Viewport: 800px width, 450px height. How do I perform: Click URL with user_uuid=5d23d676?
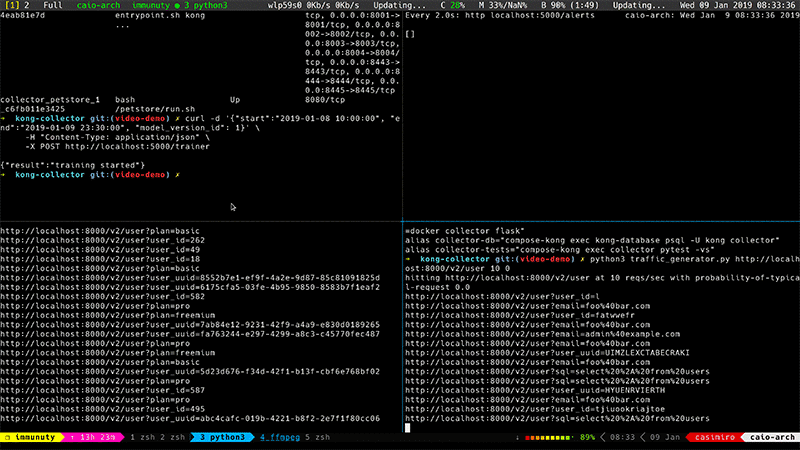(190, 371)
